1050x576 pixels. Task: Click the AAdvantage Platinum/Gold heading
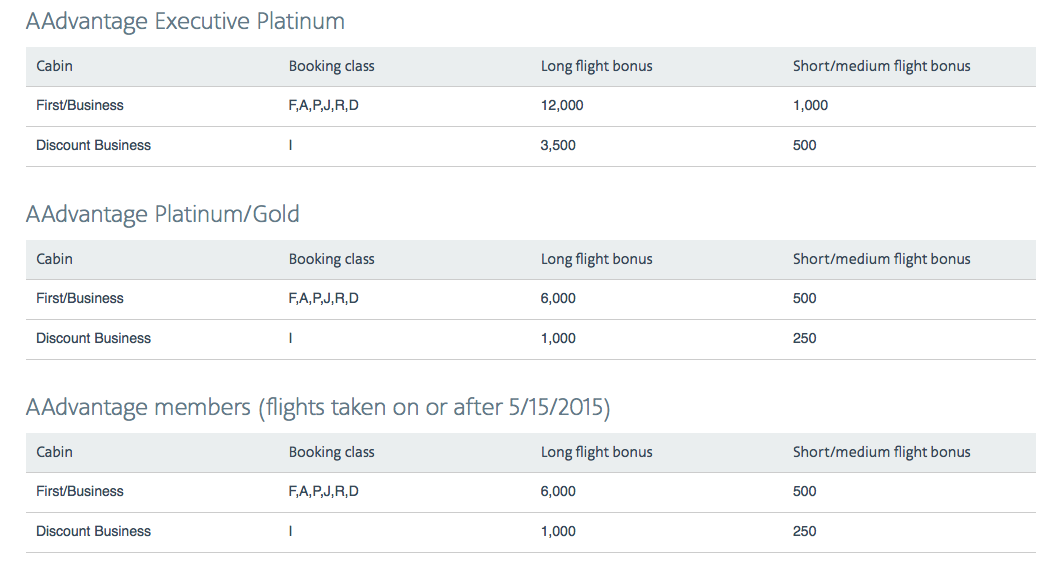click(162, 214)
